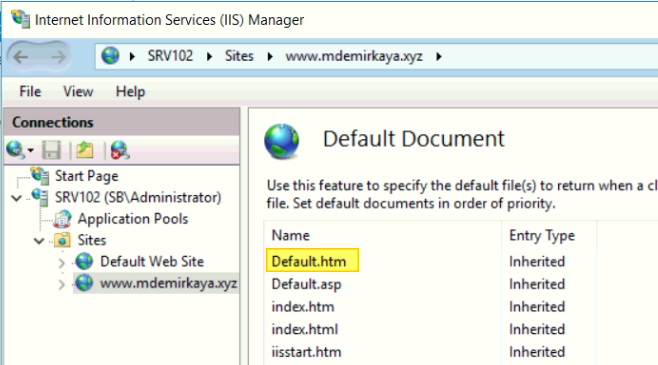The width and height of the screenshot is (658, 365).
Task: Click the Delete Connection icon
Action: point(120,150)
